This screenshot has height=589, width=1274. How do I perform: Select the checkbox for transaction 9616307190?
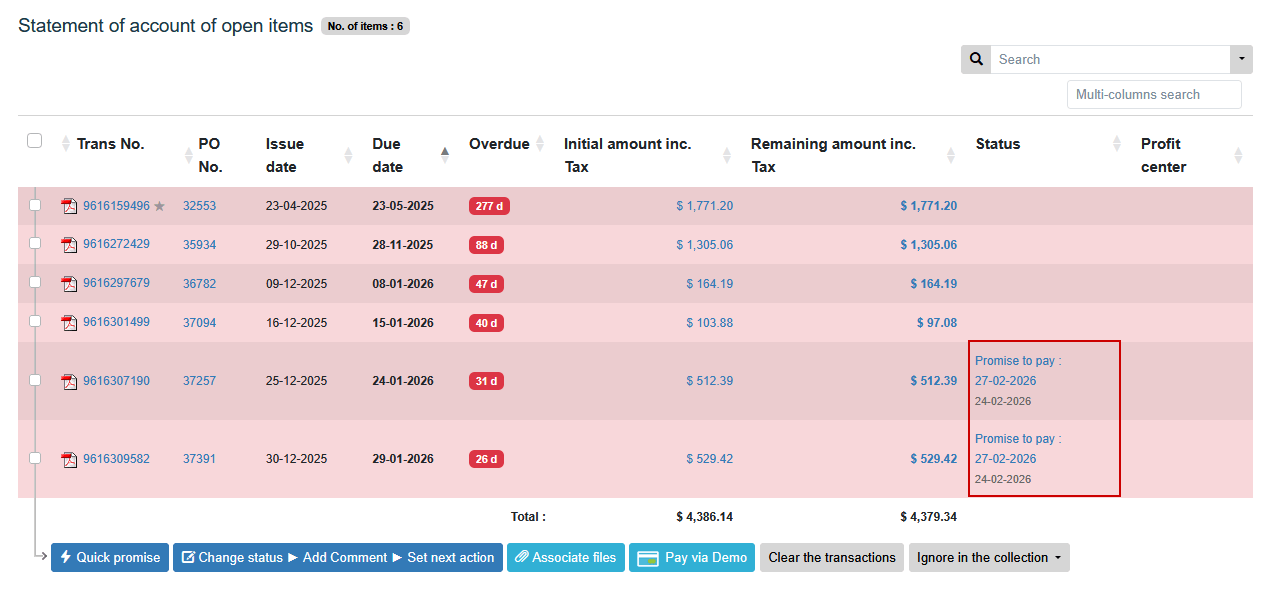coord(35,379)
